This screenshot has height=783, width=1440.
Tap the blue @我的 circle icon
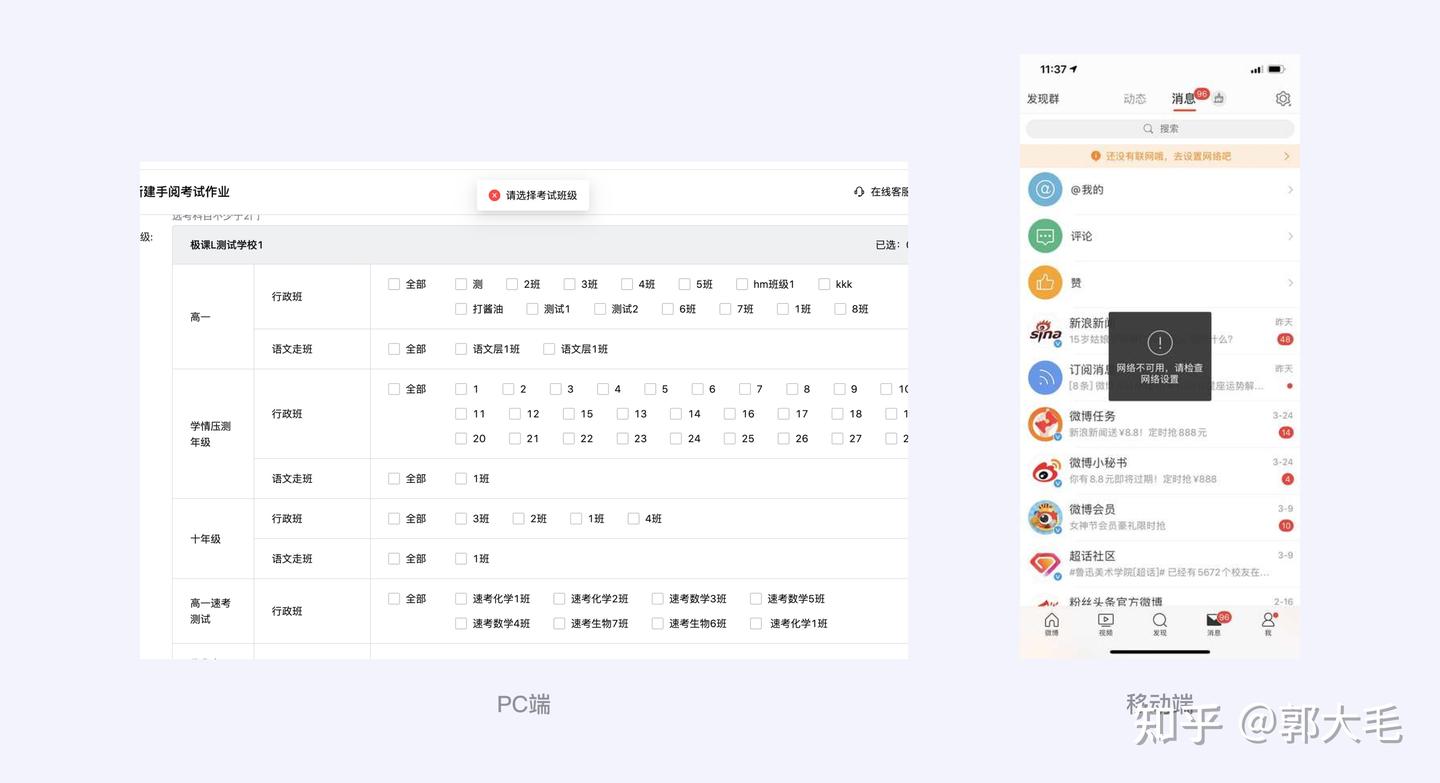[x=1045, y=189]
